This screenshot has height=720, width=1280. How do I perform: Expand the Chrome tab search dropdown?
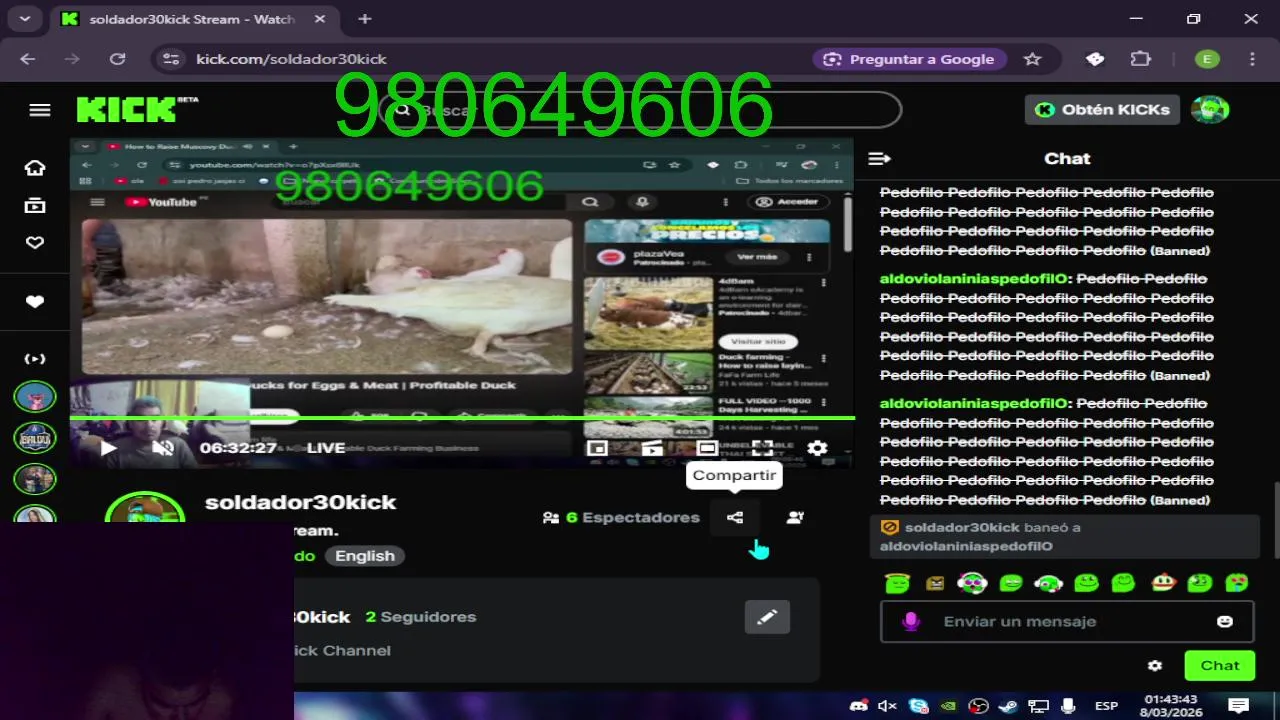tap(24, 18)
